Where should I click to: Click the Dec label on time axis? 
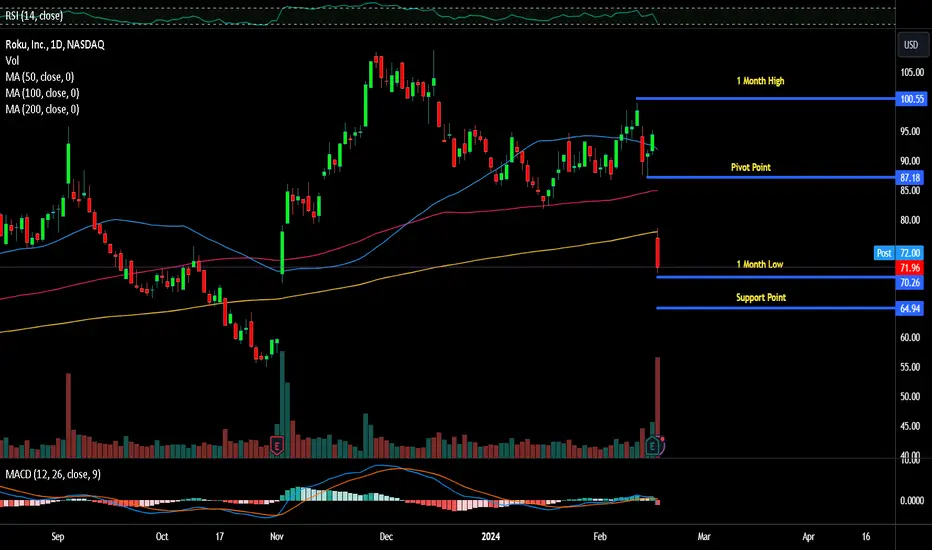click(x=386, y=536)
